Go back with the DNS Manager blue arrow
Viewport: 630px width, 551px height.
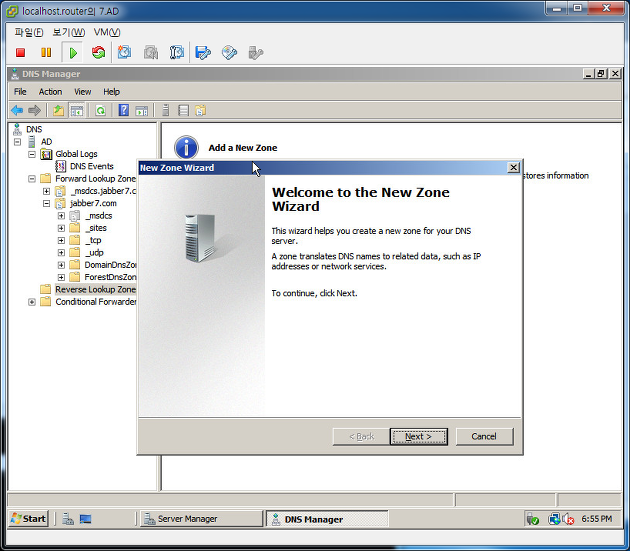17,111
